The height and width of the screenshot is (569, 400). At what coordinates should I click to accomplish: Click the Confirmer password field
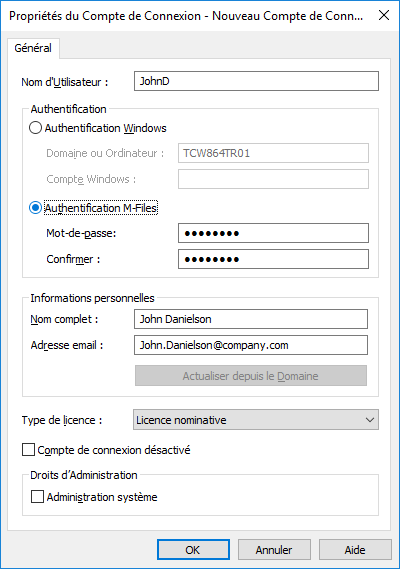pyautogui.click(x=273, y=259)
